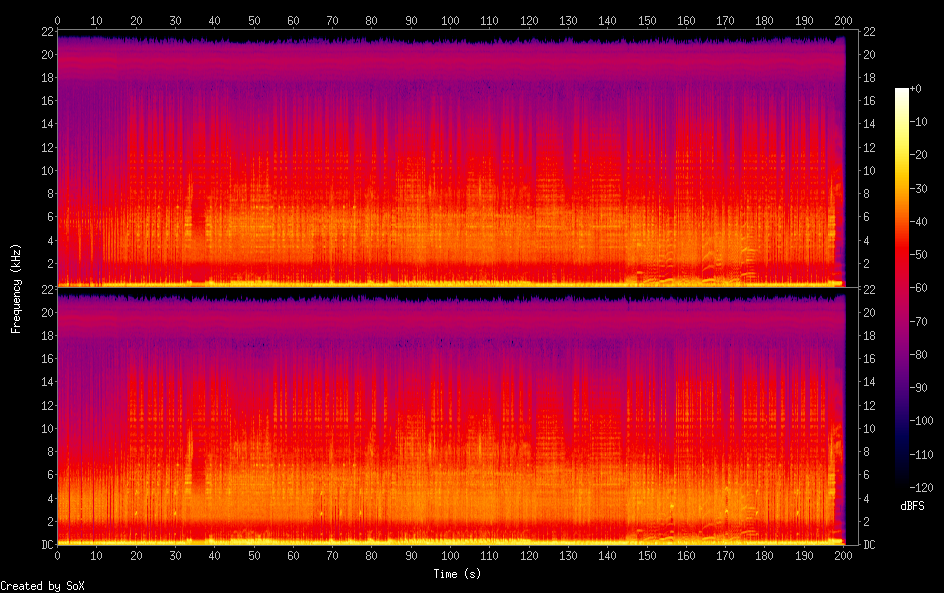Image resolution: width=944 pixels, height=593 pixels.
Task: Click the "DC" label on the right frequency axis
Action: (x=869, y=545)
